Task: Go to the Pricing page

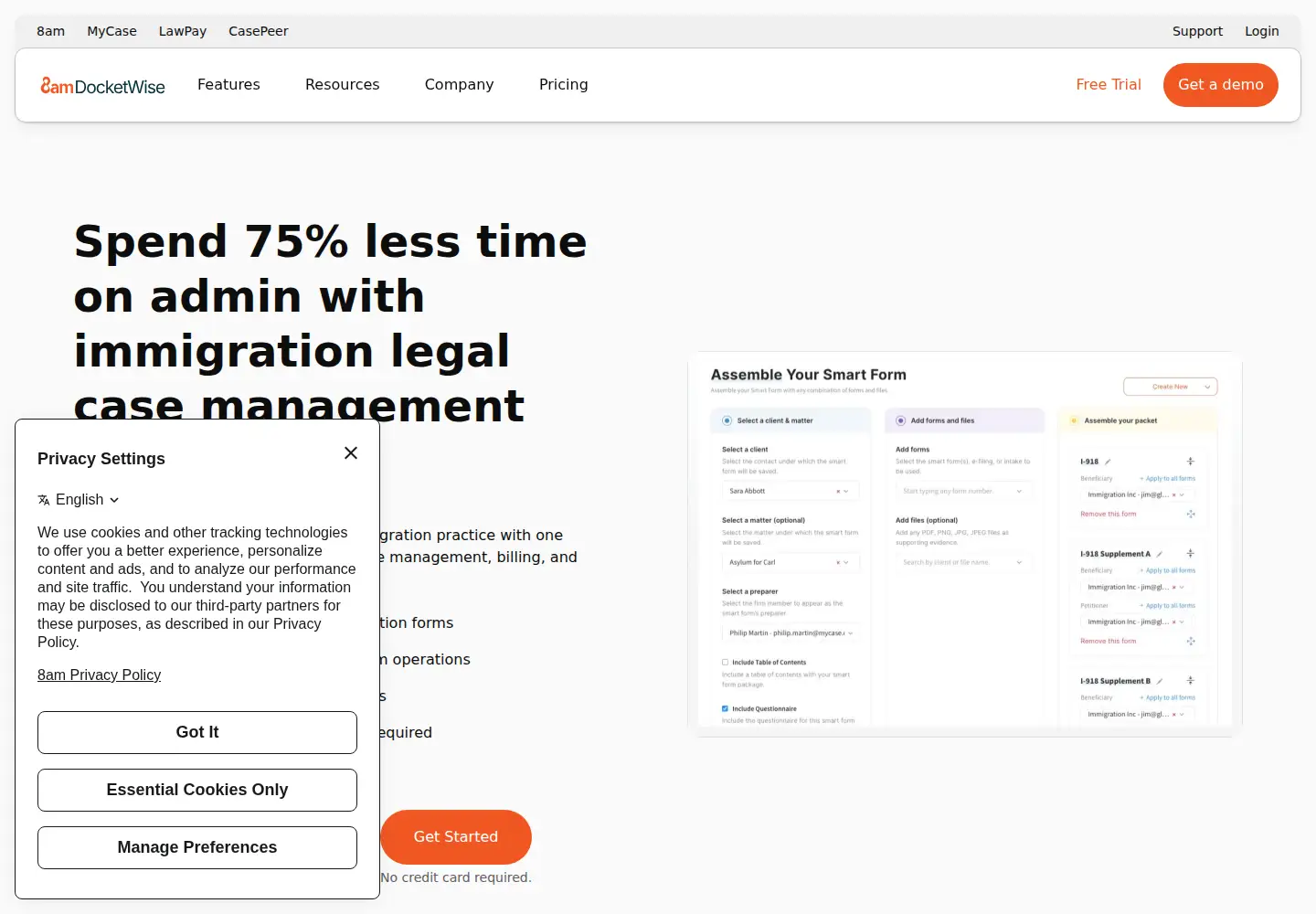Action: (x=564, y=85)
